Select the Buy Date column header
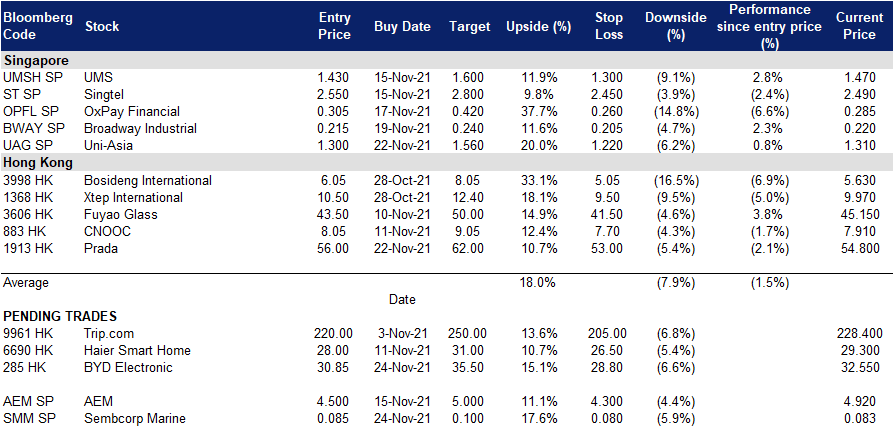Viewport: 893px width, 427px height. 403,27
